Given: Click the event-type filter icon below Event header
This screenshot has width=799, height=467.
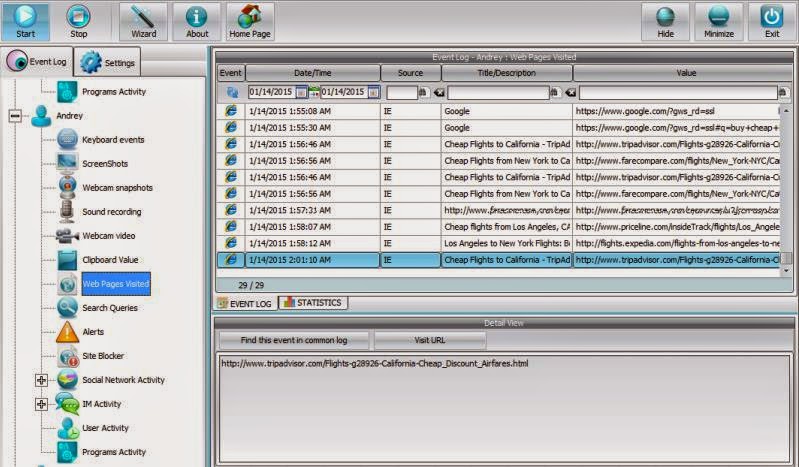Looking at the screenshot, I should pyautogui.click(x=232, y=92).
